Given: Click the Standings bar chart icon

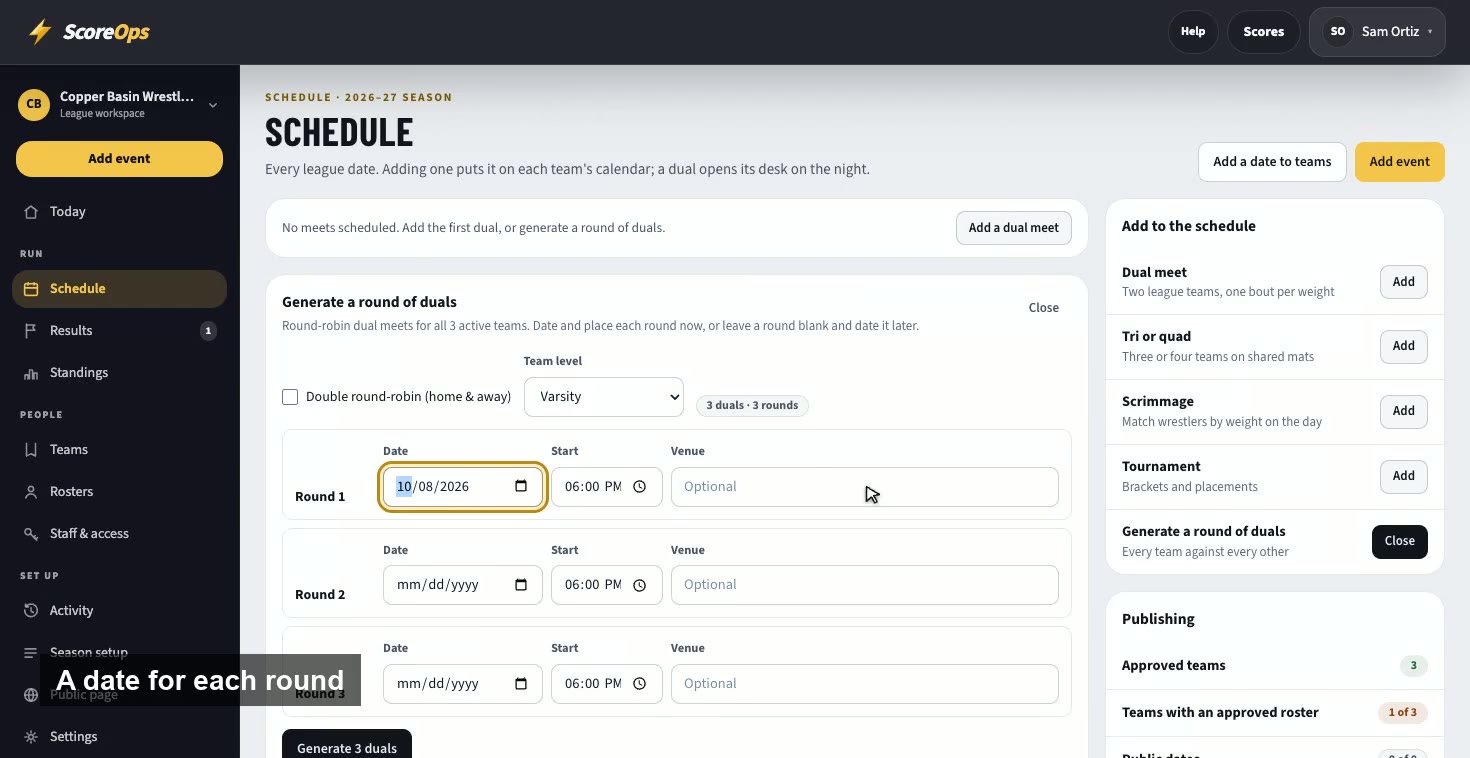Looking at the screenshot, I should pyautogui.click(x=31, y=373).
